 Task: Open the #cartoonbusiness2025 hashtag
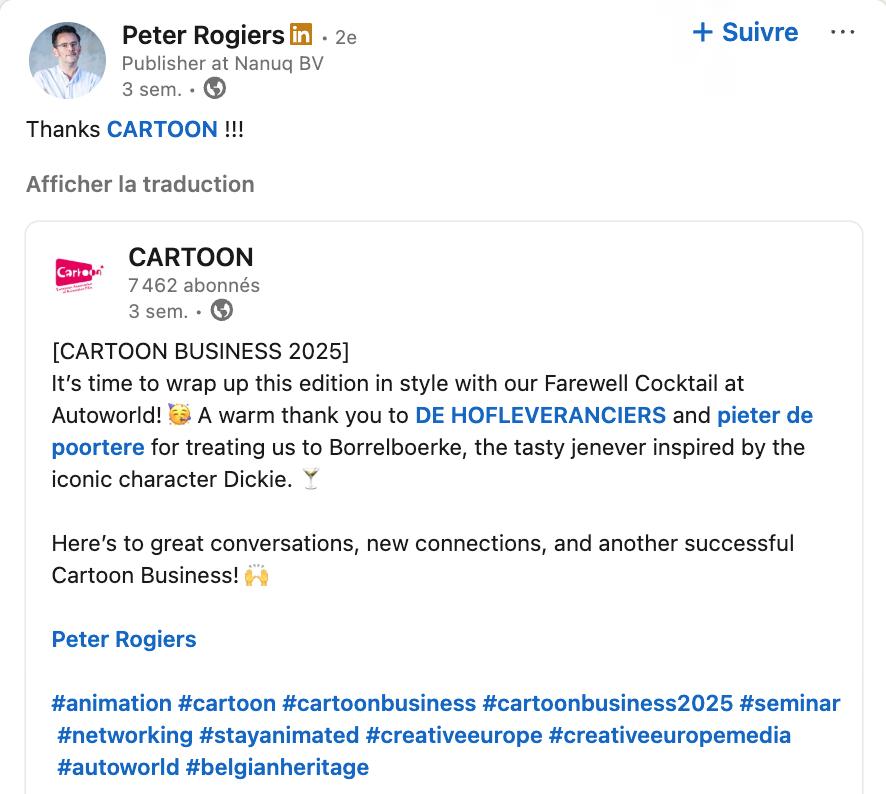(607, 703)
